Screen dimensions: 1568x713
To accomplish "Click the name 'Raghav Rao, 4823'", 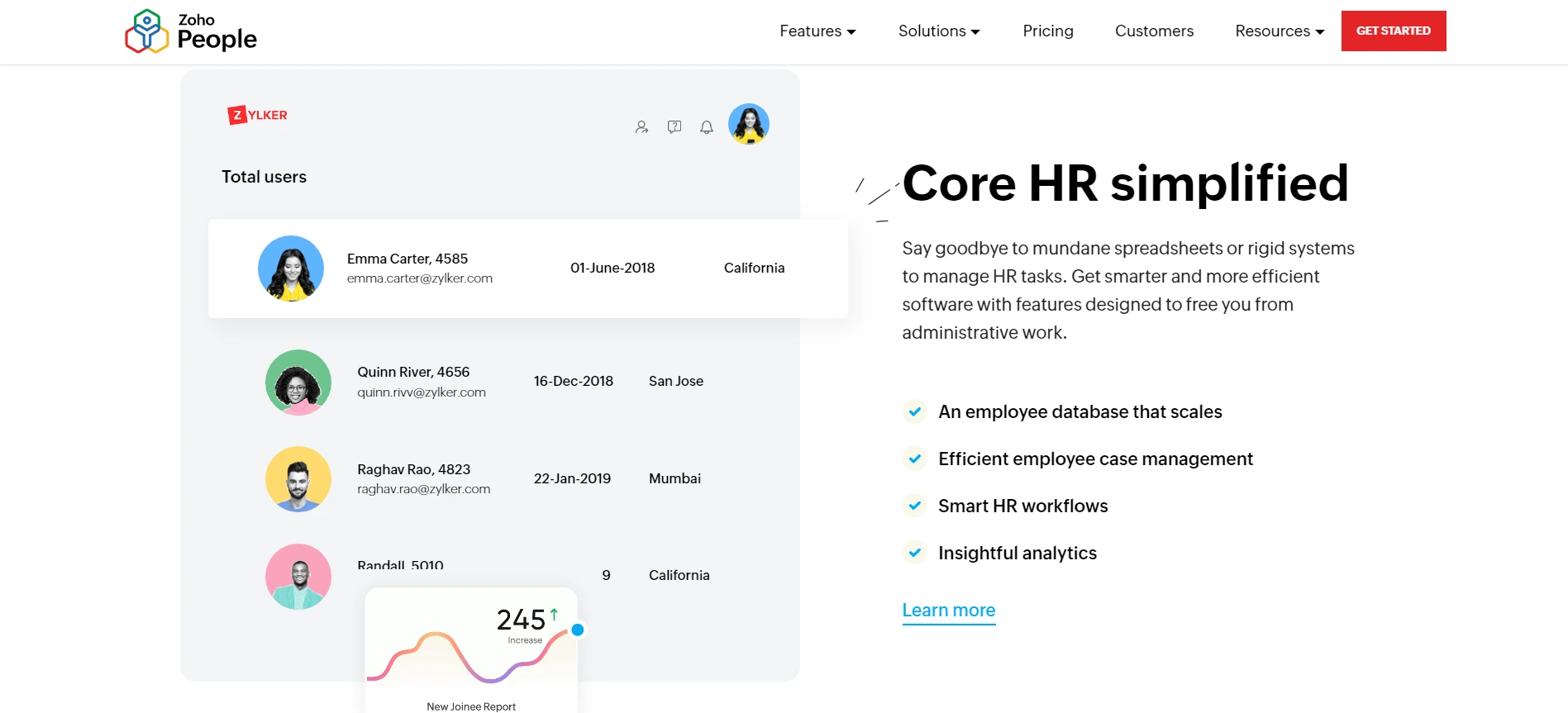I will [x=414, y=469].
